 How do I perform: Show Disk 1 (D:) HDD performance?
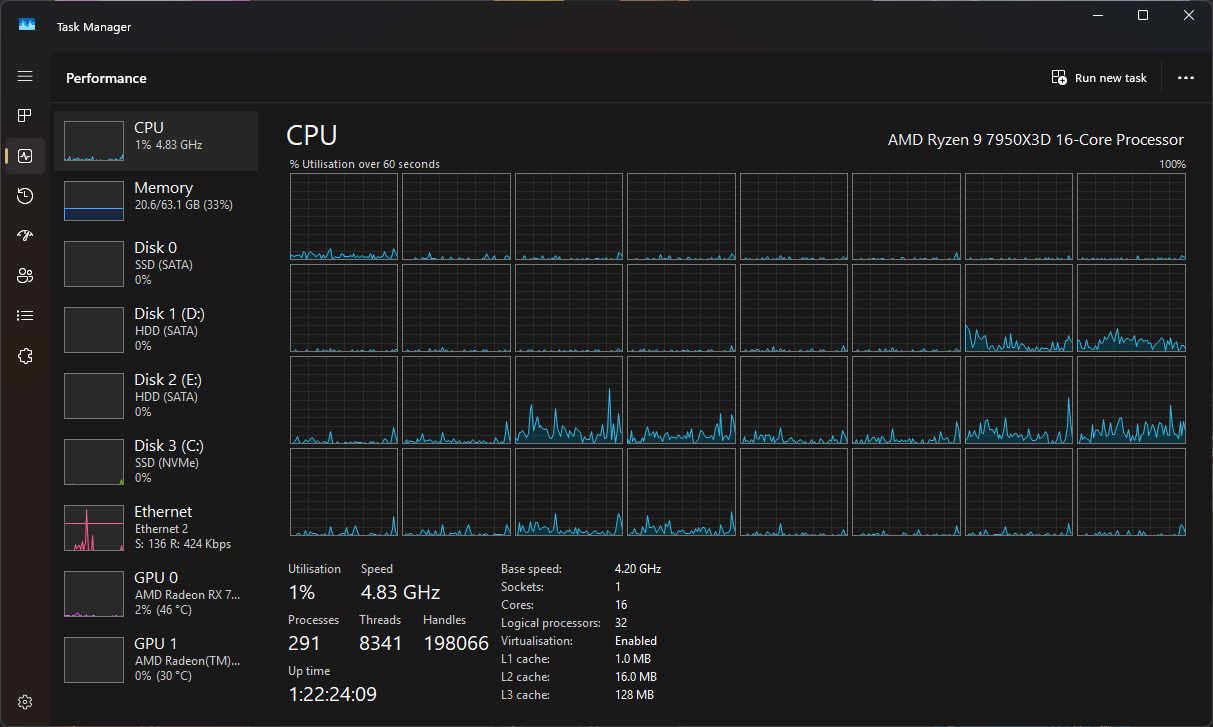pyautogui.click(x=155, y=329)
